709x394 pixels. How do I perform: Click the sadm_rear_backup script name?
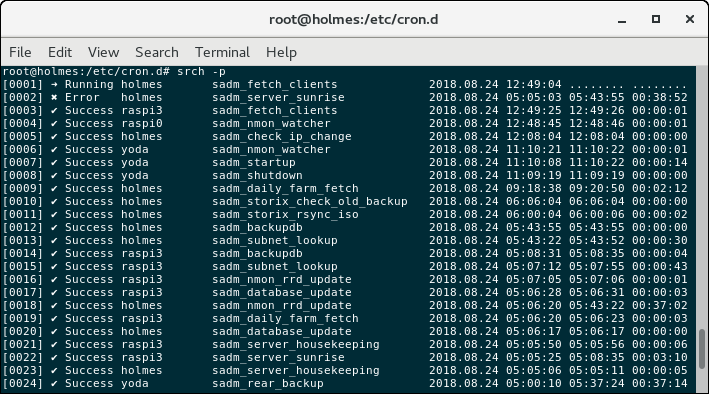pyautogui.click(x=268, y=384)
